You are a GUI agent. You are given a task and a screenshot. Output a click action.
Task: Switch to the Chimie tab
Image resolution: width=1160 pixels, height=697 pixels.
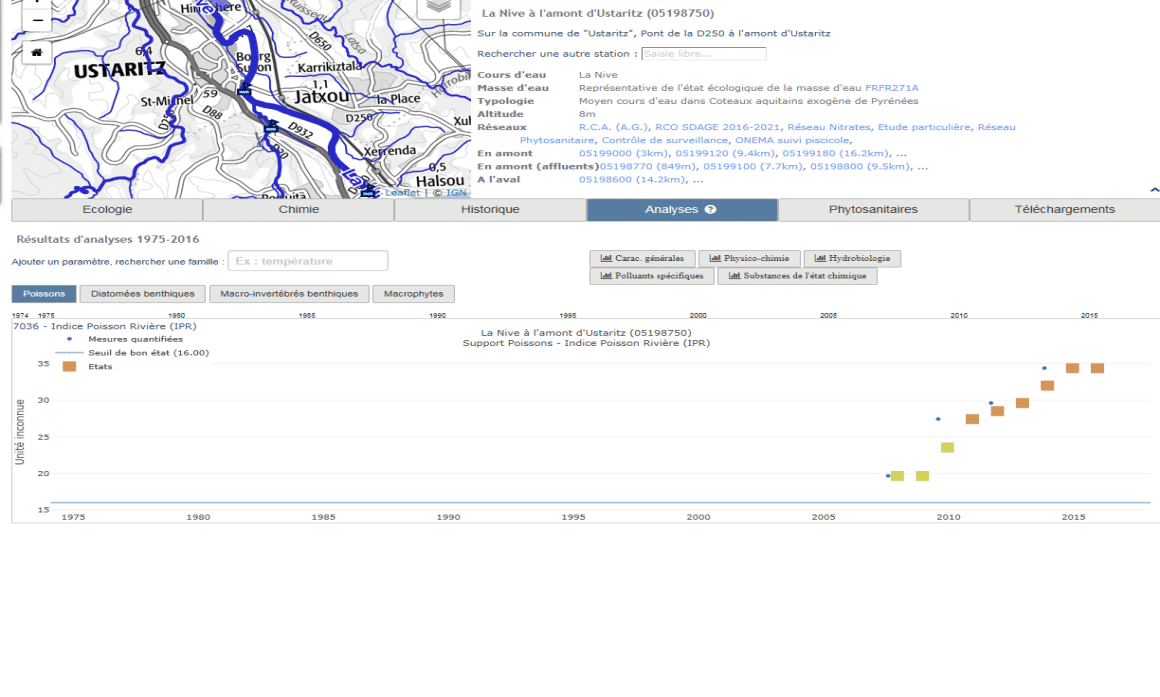tap(298, 210)
